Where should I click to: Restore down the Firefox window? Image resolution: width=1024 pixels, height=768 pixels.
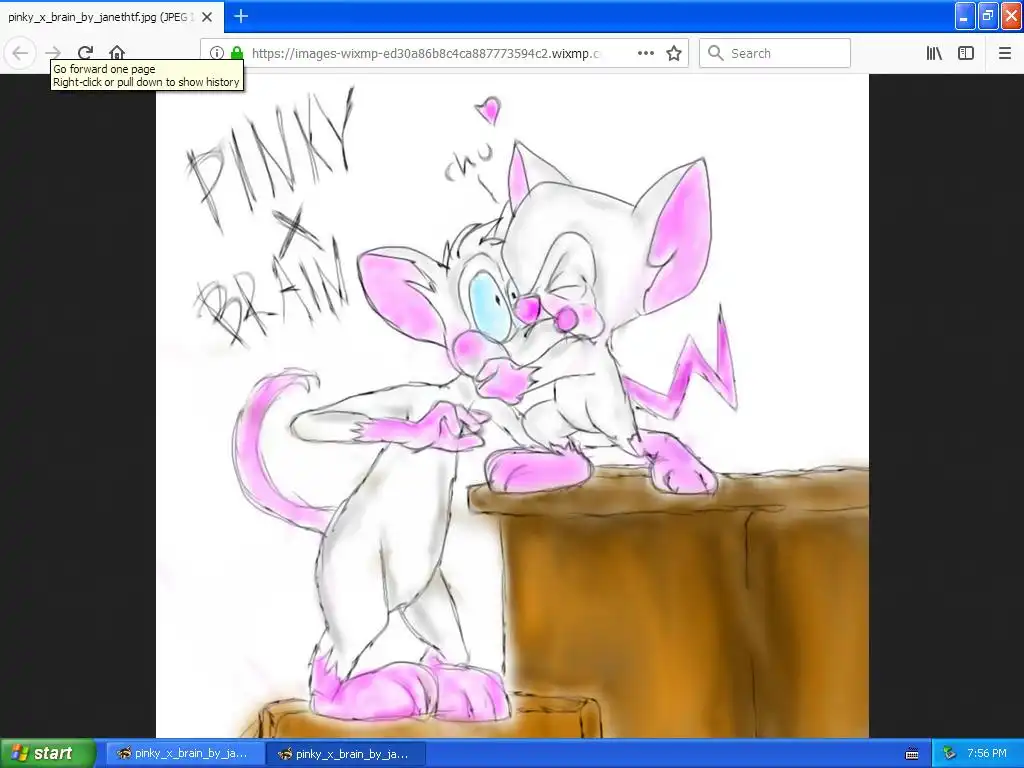(988, 16)
